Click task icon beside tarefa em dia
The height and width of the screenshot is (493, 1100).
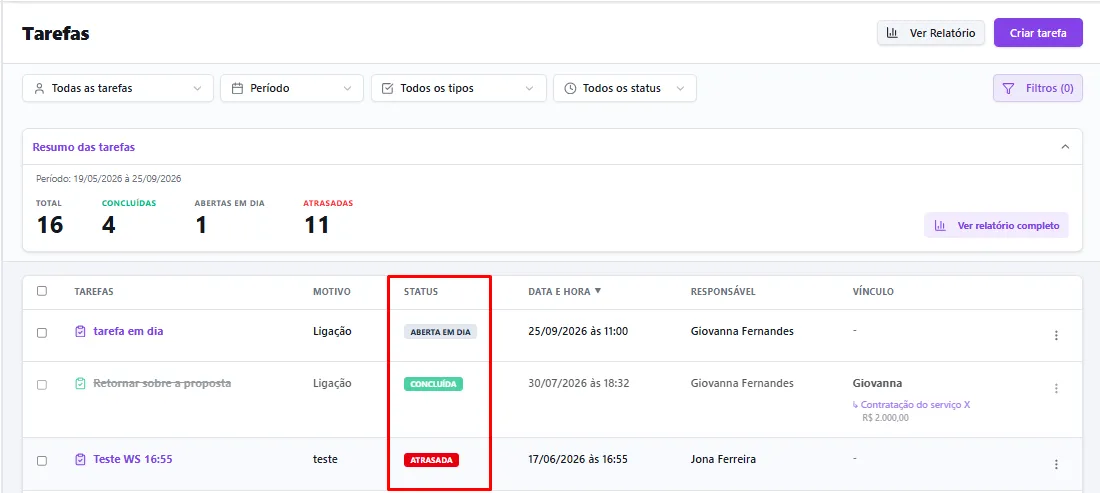pyautogui.click(x=80, y=331)
